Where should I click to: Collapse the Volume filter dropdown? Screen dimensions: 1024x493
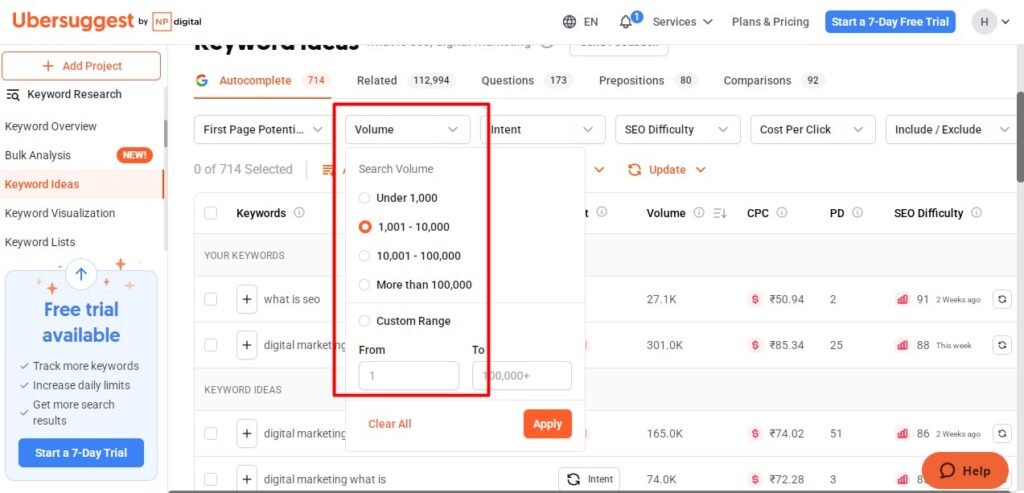coord(408,129)
